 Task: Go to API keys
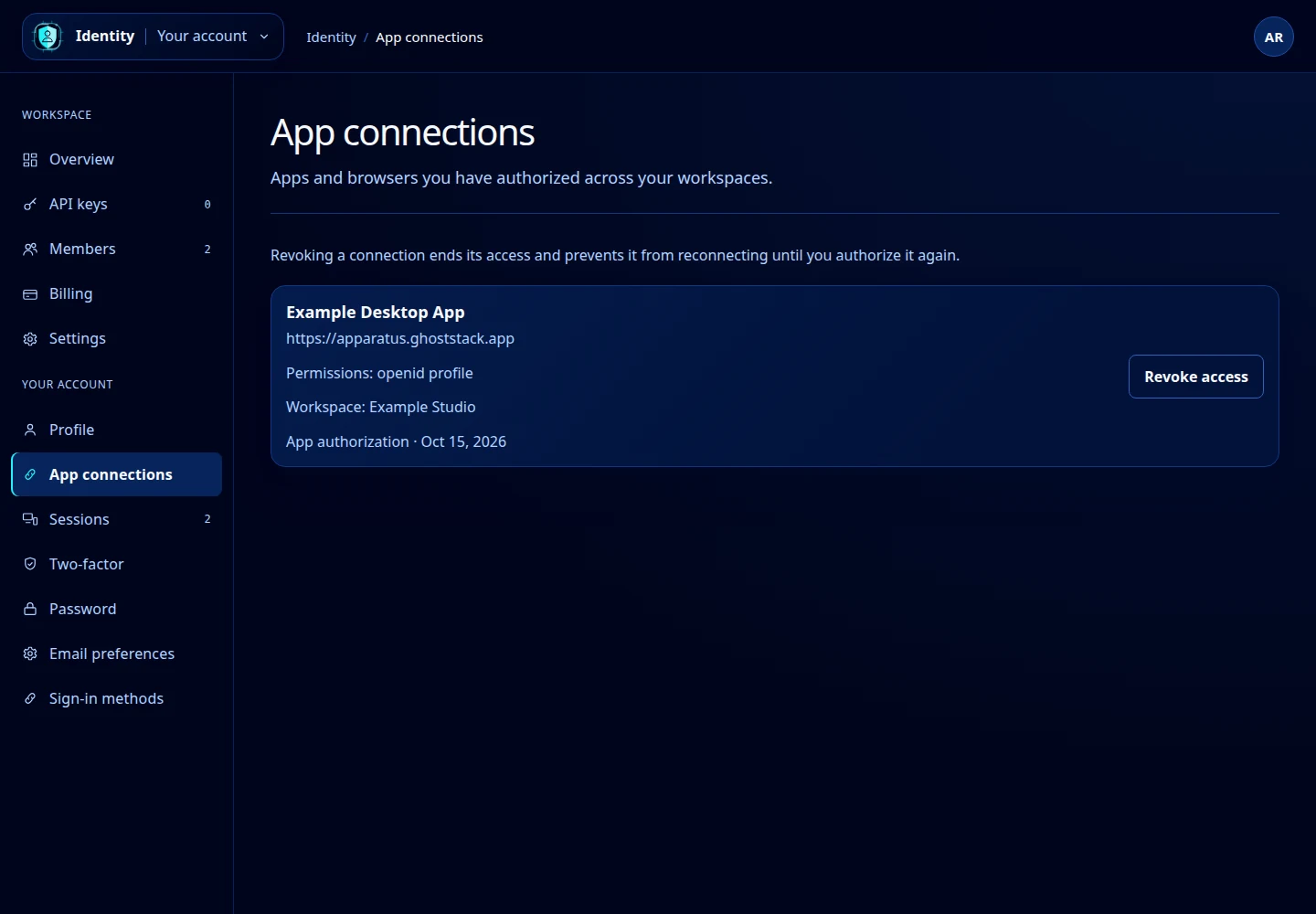tap(117, 205)
